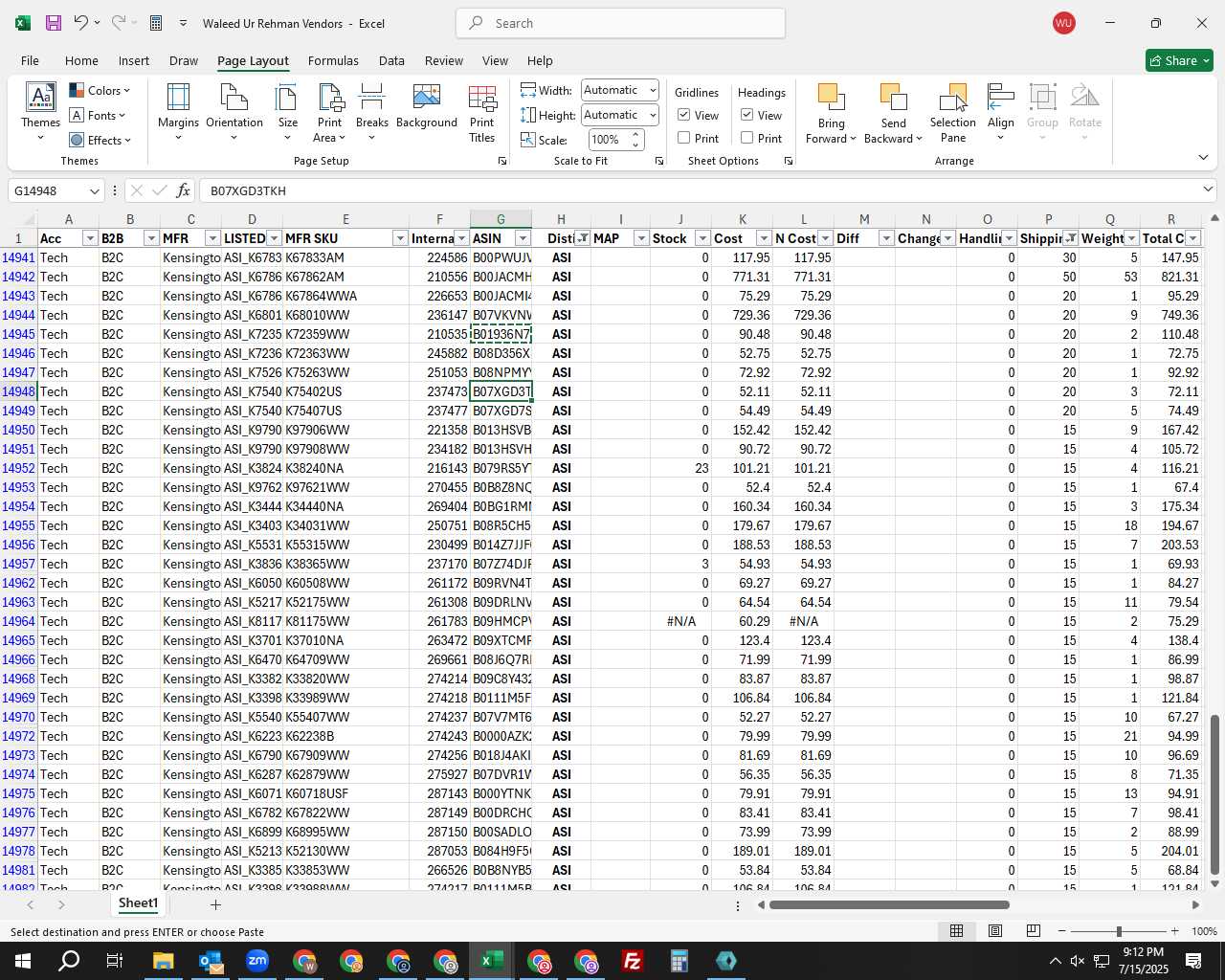The image size is (1225, 980).
Task: Click the 100% zoom level
Action: [1204, 931]
